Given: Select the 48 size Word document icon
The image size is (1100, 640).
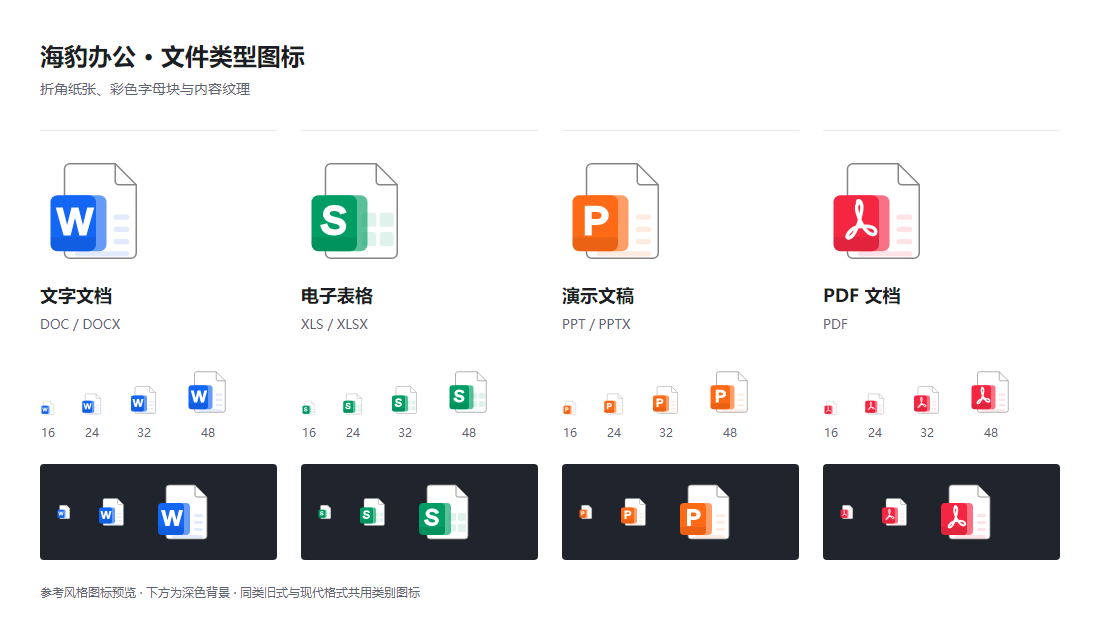Looking at the screenshot, I should coord(208,392).
